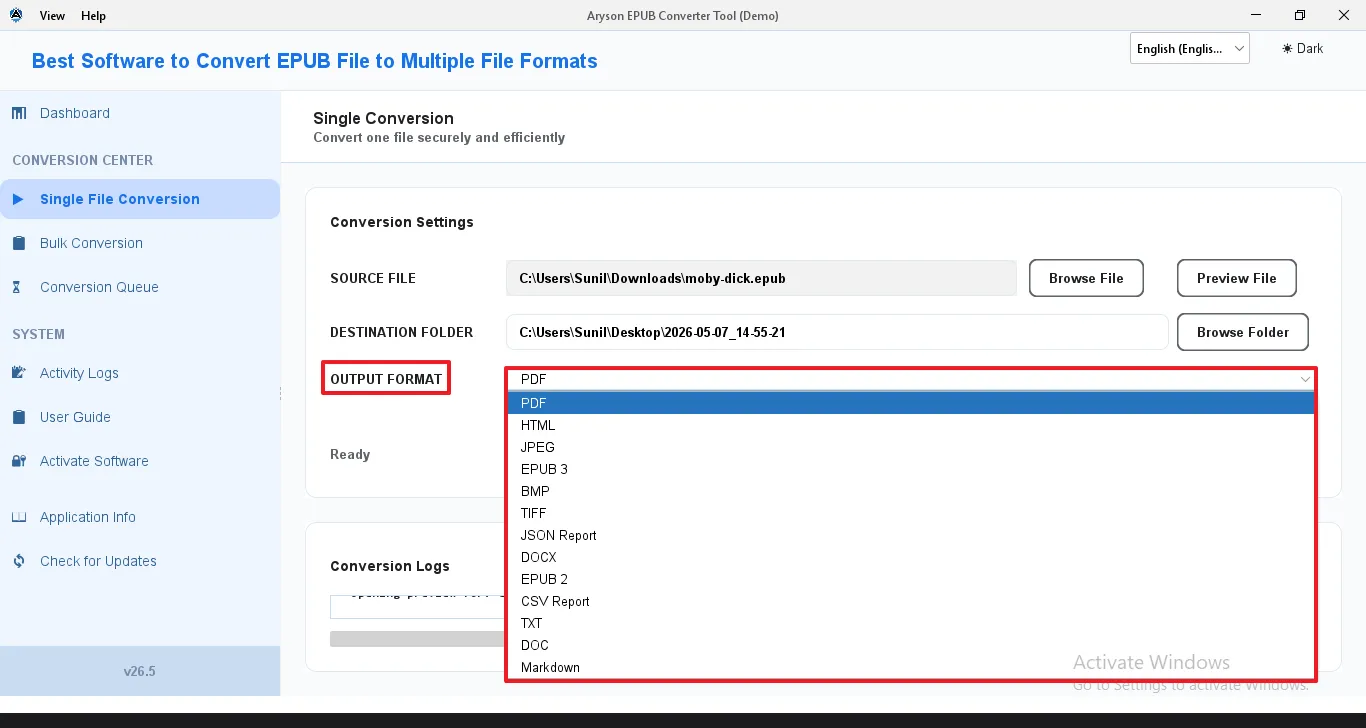1366x728 pixels.
Task: Click the Ready status text
Action: point(350,454)
